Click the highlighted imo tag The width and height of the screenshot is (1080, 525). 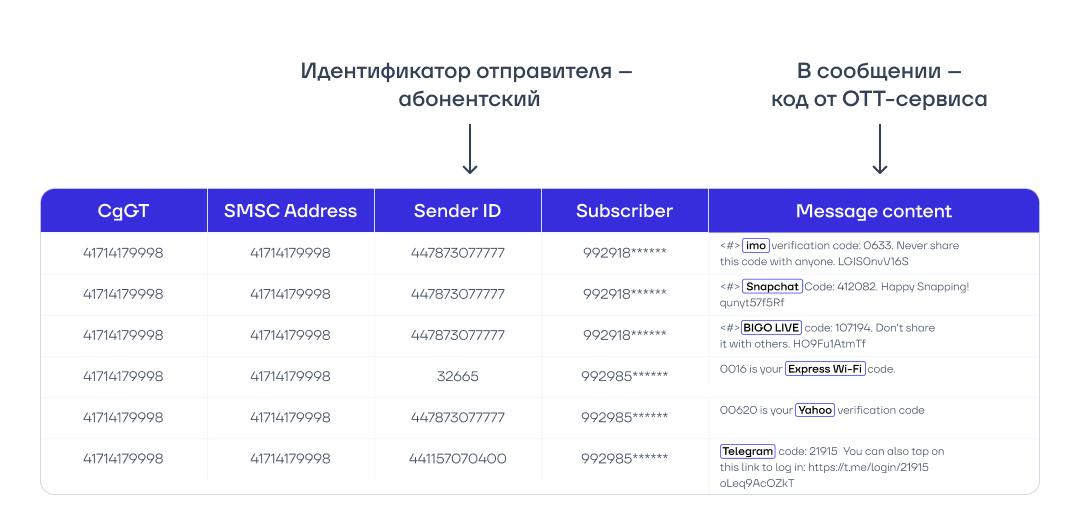click(x=755, y=245)
